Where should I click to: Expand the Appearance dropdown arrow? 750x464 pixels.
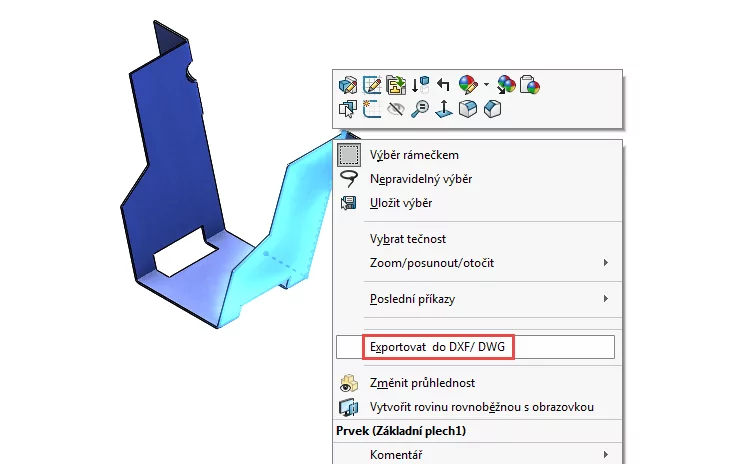(x=486, y=85)
